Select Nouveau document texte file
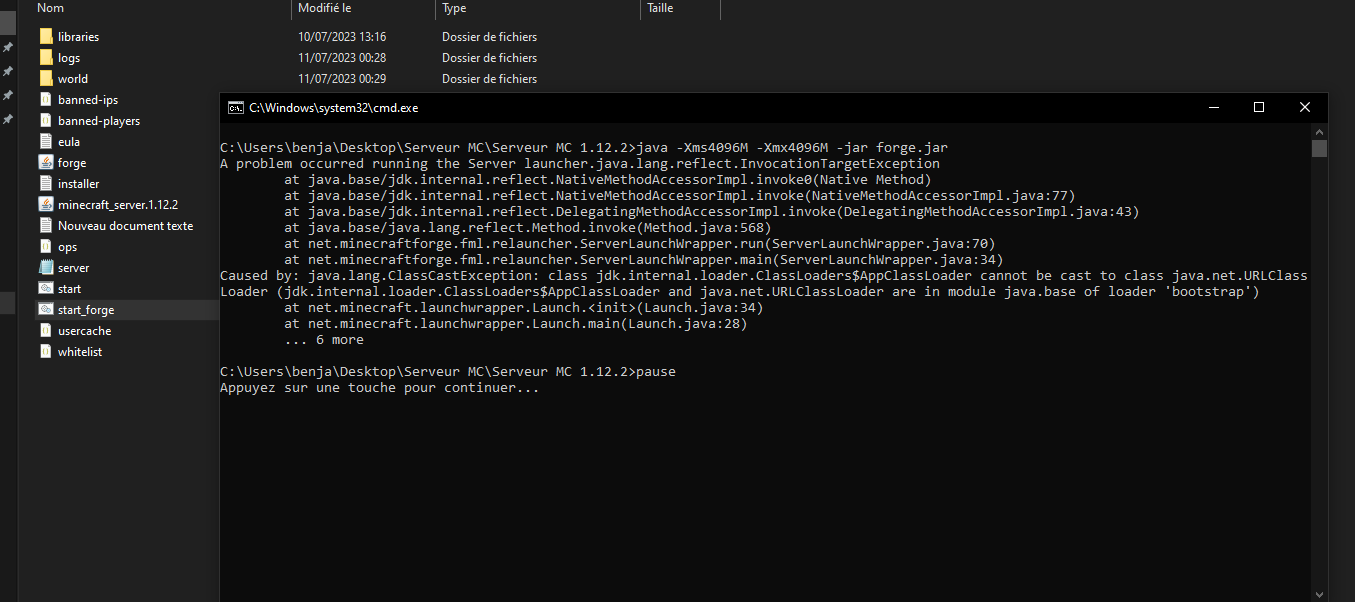1355x602 pixels. pyautogui.click(x=125, y=226)
